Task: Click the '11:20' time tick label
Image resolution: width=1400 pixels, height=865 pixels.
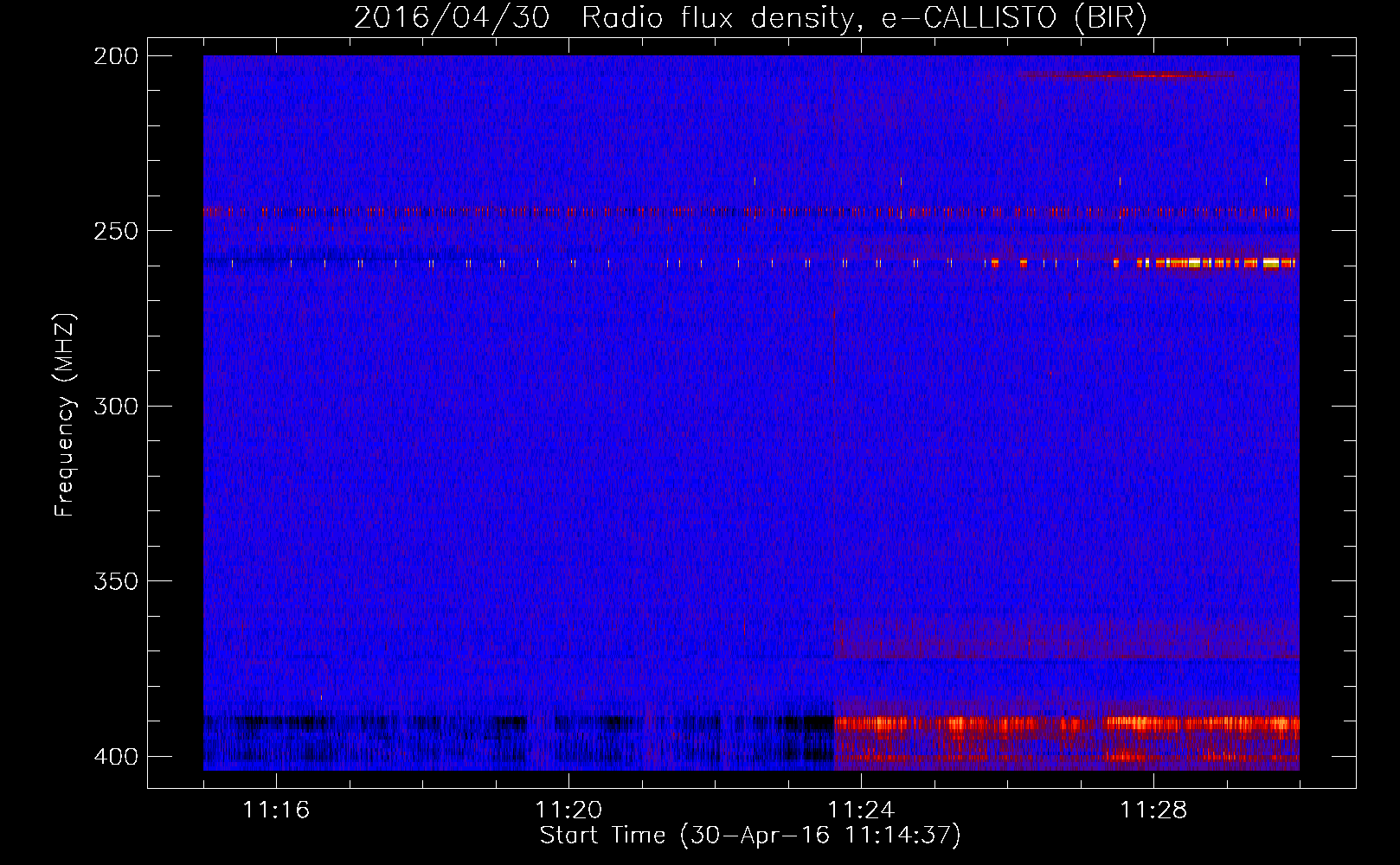Action: pyautogui.click(x=568, y=810)
